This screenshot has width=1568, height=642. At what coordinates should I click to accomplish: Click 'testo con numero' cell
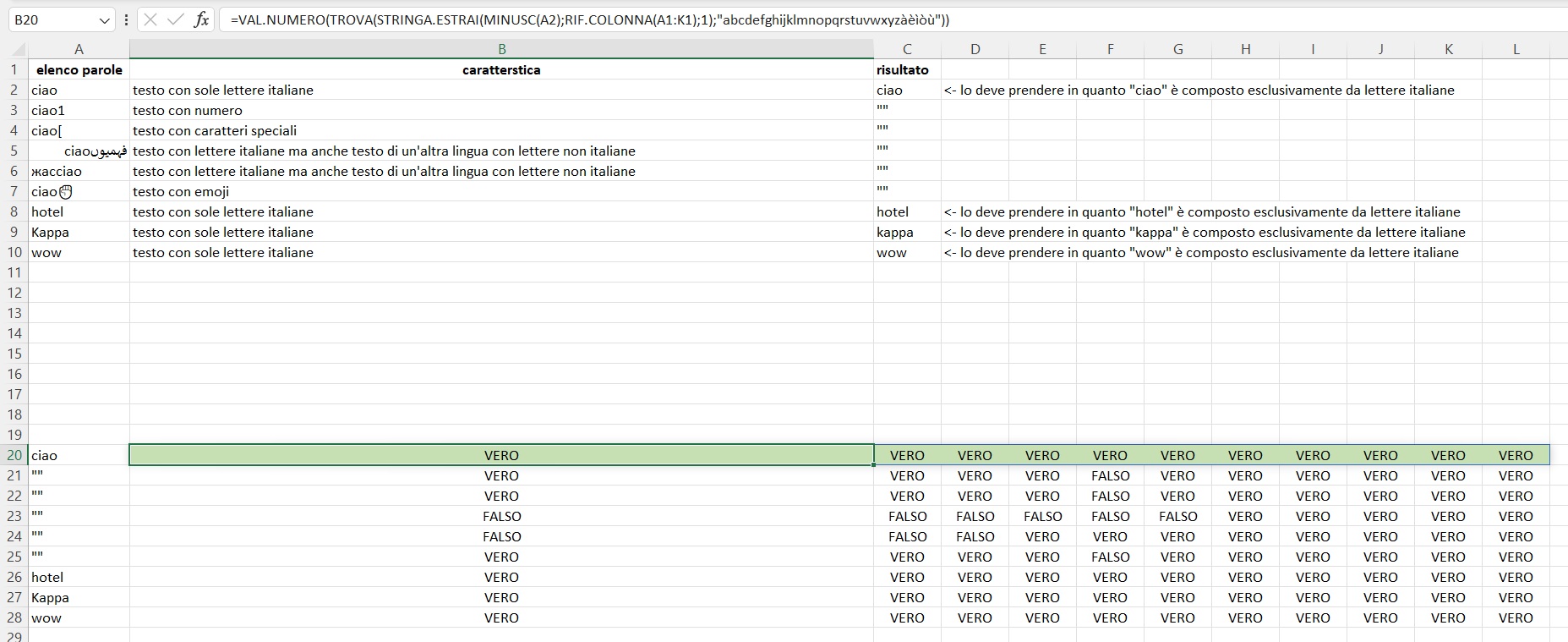(501, 110)
